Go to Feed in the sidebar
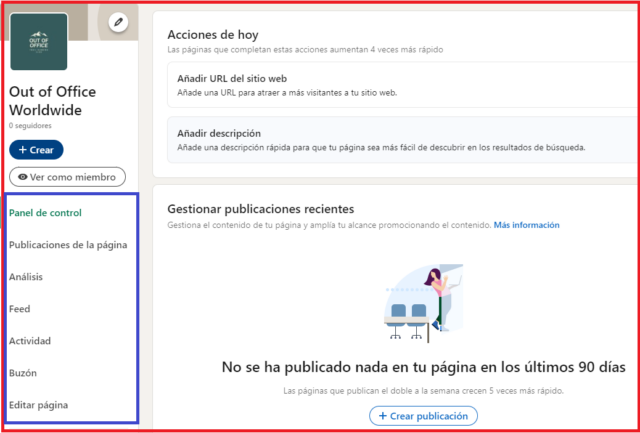The width and height of the screenshot is (640, 433). pyautogui.click(x=20, y=309)
